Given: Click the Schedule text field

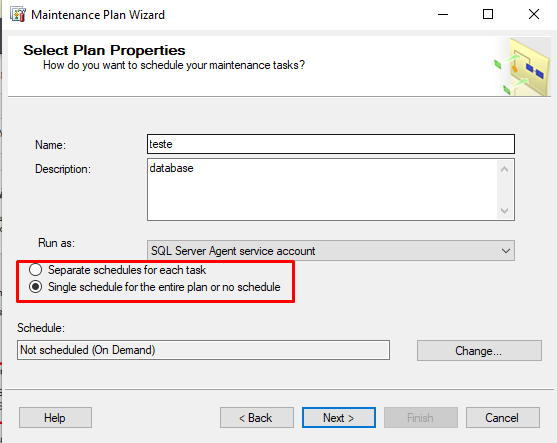Looking at the screenshot, I should [x=204, y=350].
